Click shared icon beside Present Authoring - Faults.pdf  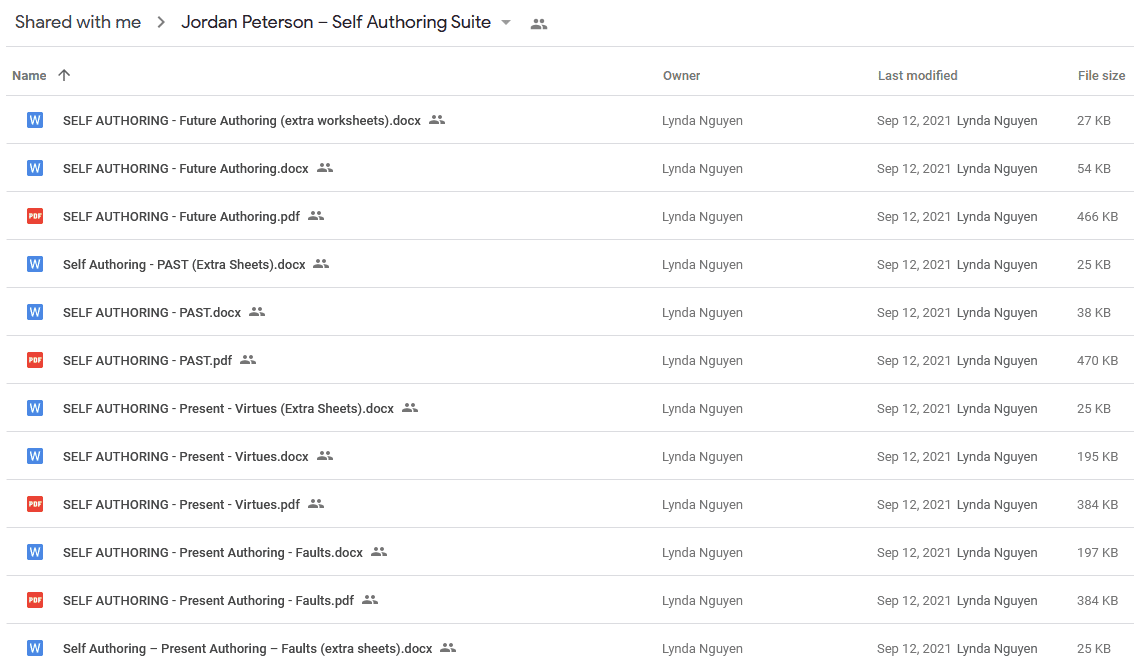tap(370, 599)
